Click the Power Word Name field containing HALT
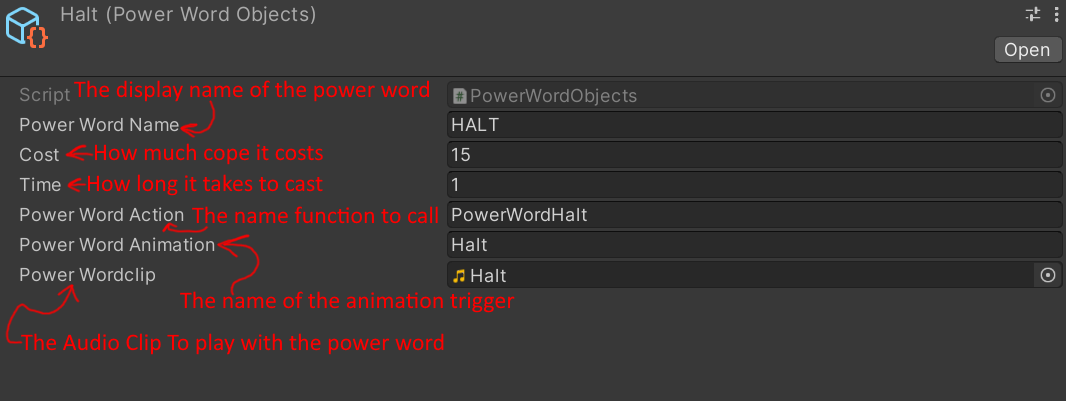1066x401 pixels. [x=754, y=125]
